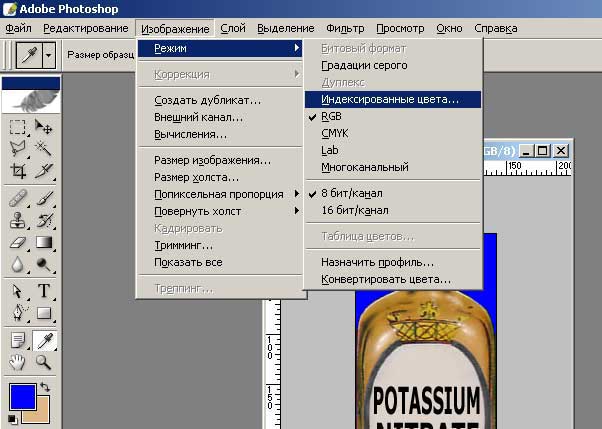Select the Type tool
Image resolution: width=602 pixels, height=429 pixels.
click(x=44, y=291)
